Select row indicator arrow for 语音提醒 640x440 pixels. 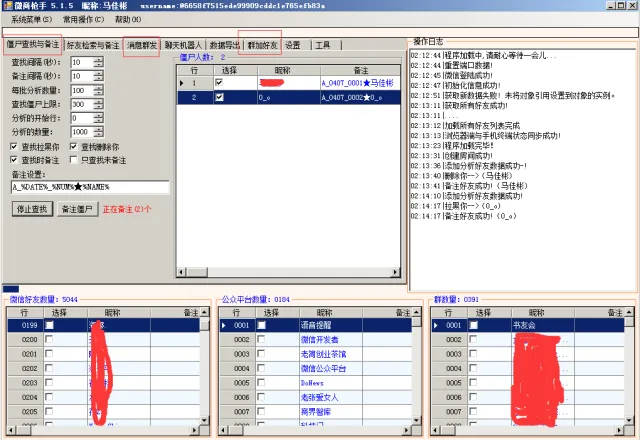(x=224, y=325)
